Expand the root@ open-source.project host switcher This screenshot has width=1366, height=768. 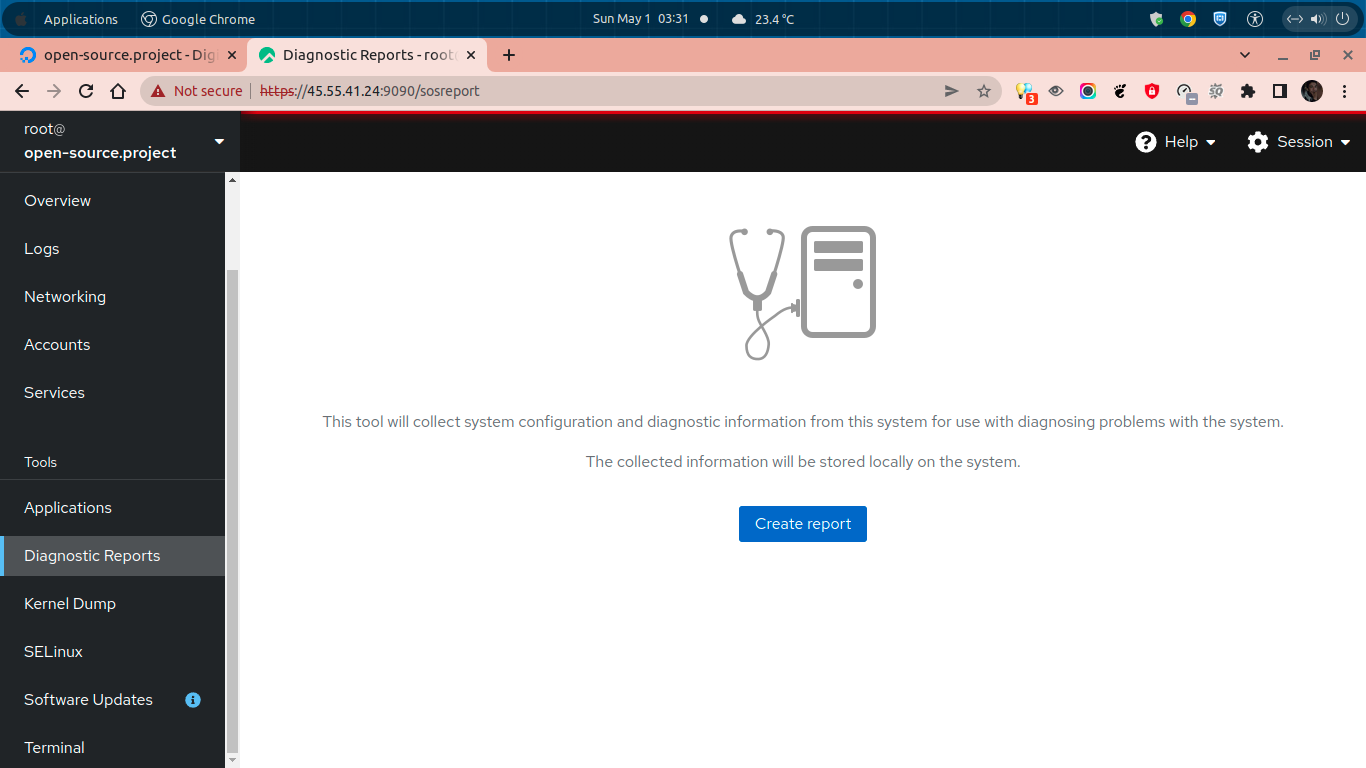click(120, 141)
